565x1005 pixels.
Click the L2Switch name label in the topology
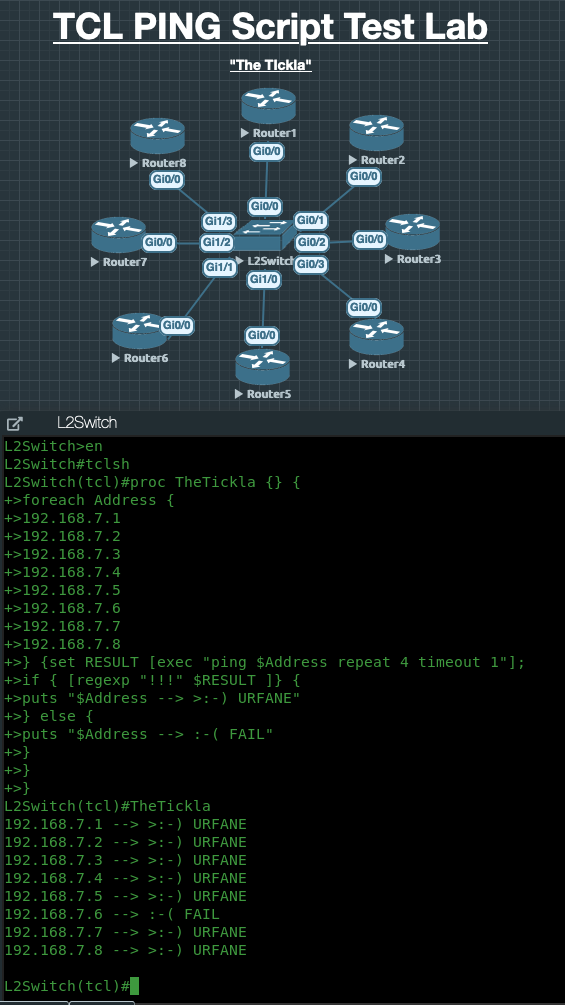(270, 261)
